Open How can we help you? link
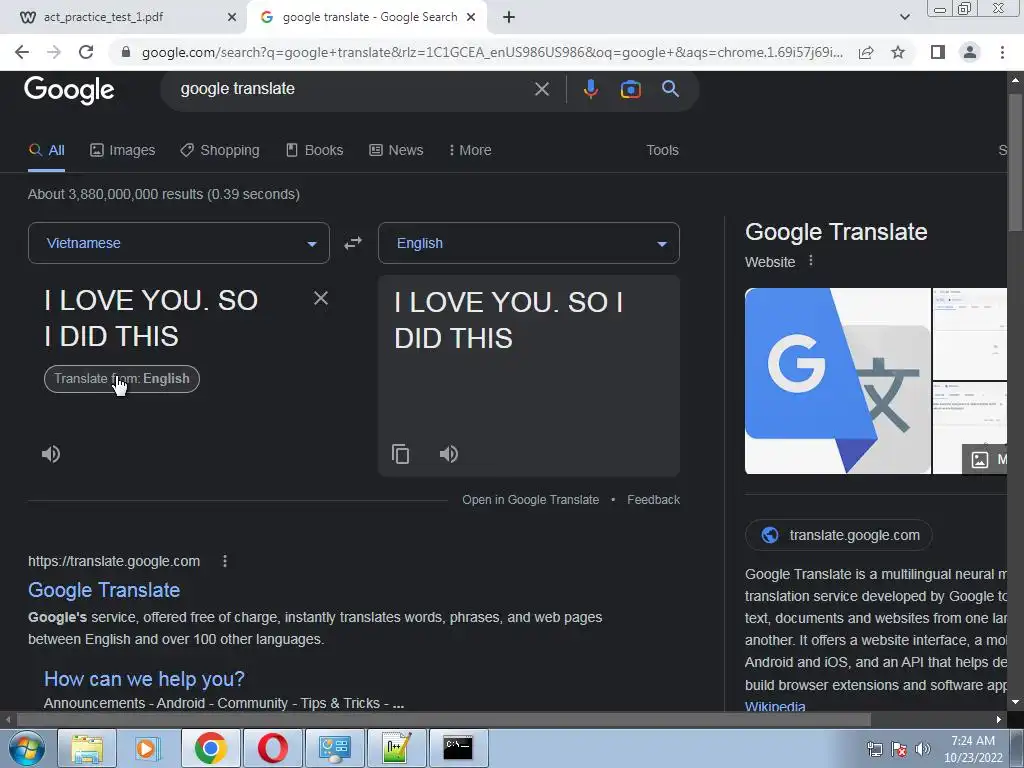 [x=144, y=679]
